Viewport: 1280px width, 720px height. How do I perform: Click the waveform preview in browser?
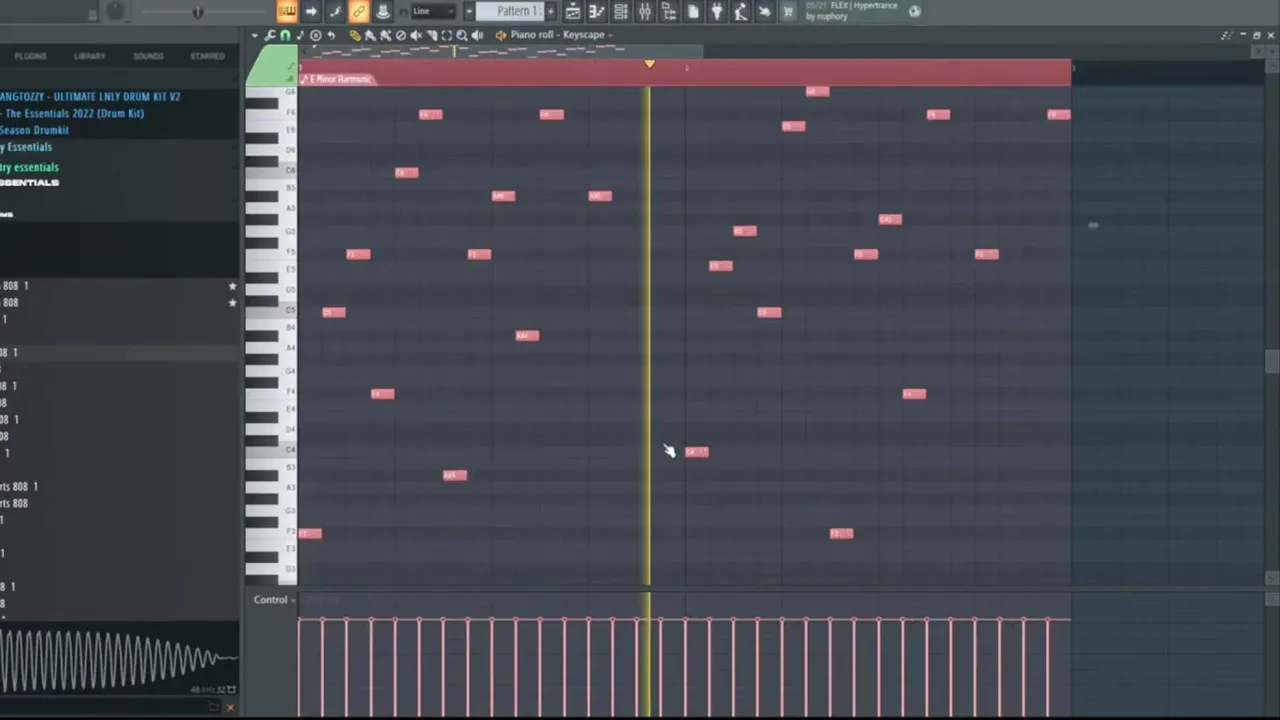pyautogui.click(x=119, y=660)
